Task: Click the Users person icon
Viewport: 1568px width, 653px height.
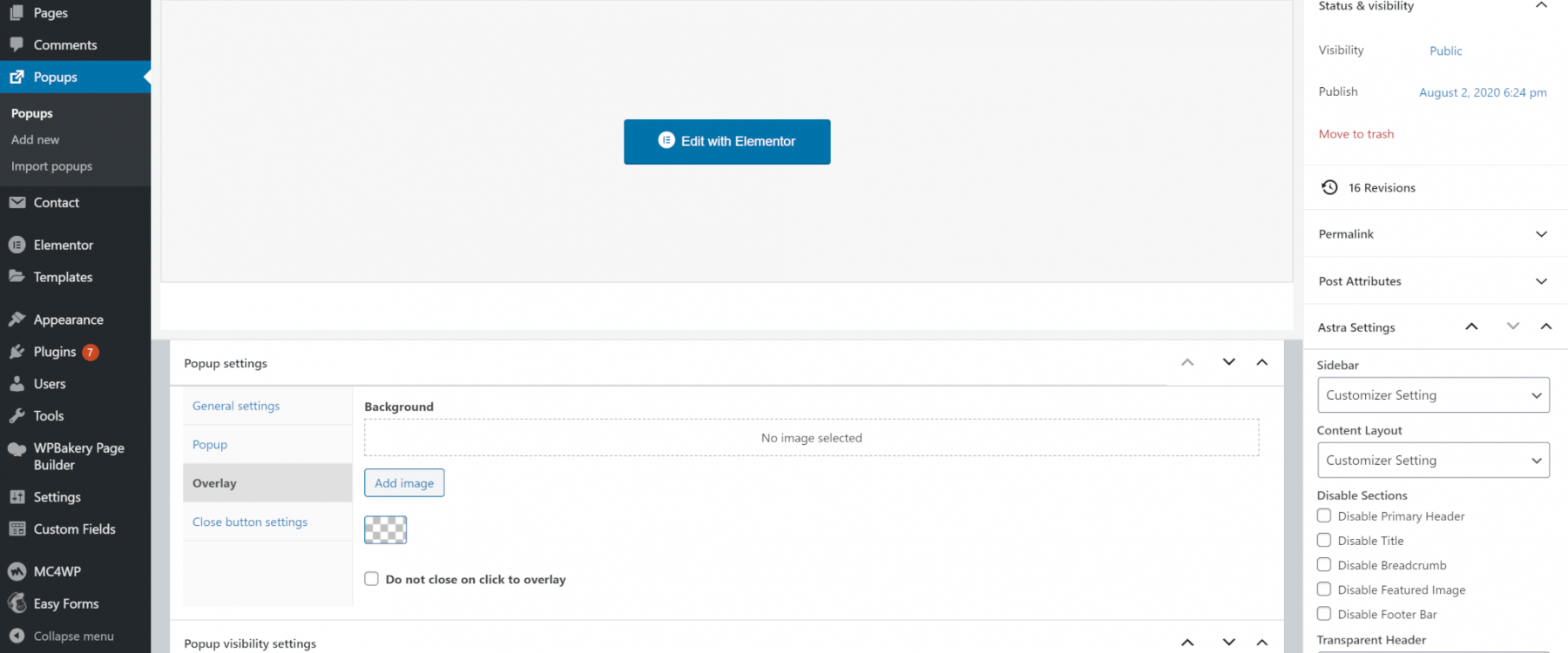Action: click(x=17, y=383)
